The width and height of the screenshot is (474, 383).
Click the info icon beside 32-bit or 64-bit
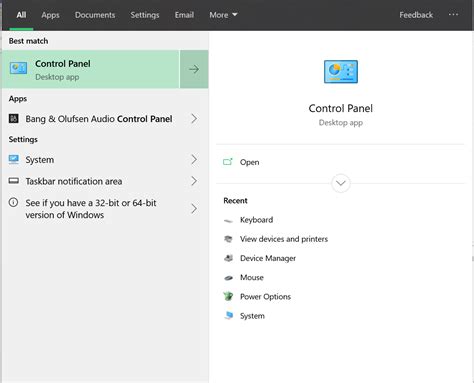(13, 202)
